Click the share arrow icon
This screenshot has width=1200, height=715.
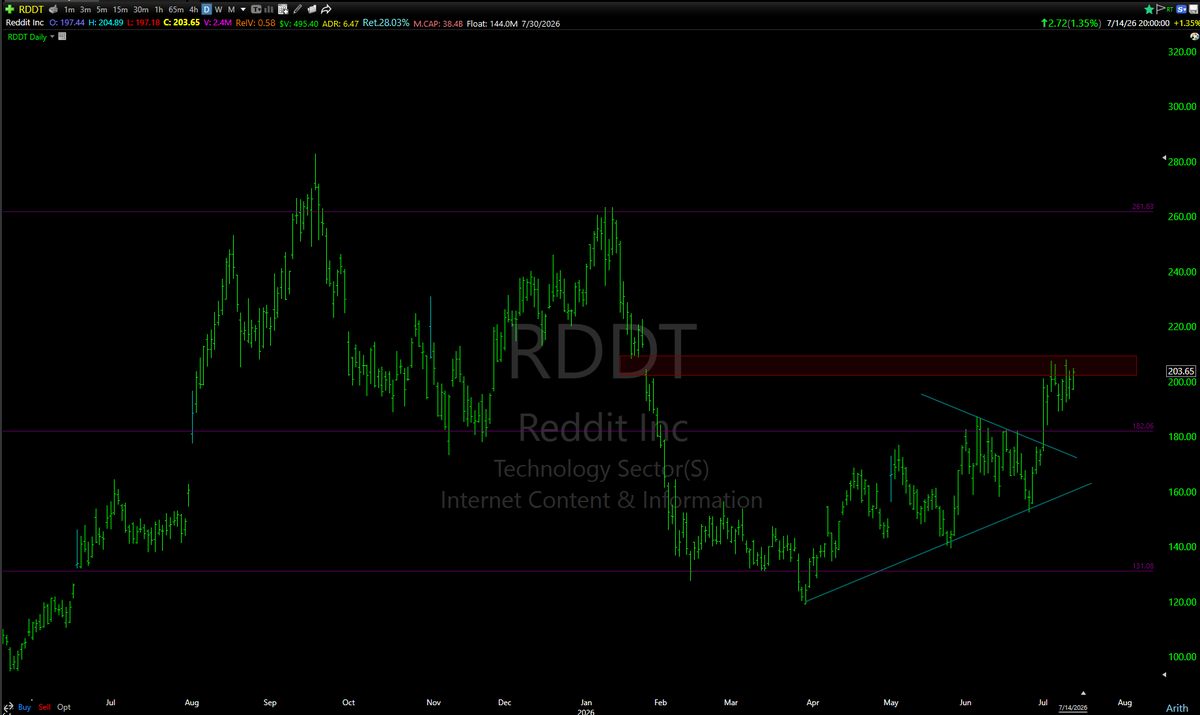coord(326,9)
